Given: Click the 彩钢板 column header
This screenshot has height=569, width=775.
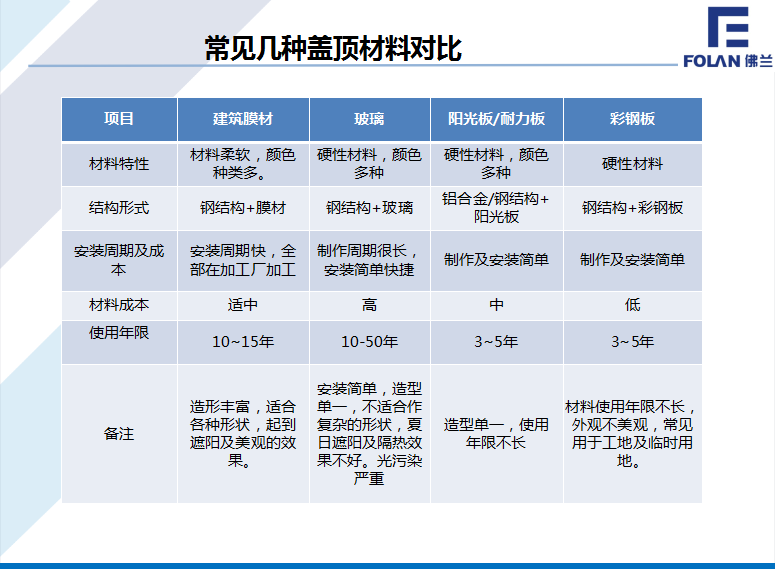Looking at the screenshot, I should [632, 119].
